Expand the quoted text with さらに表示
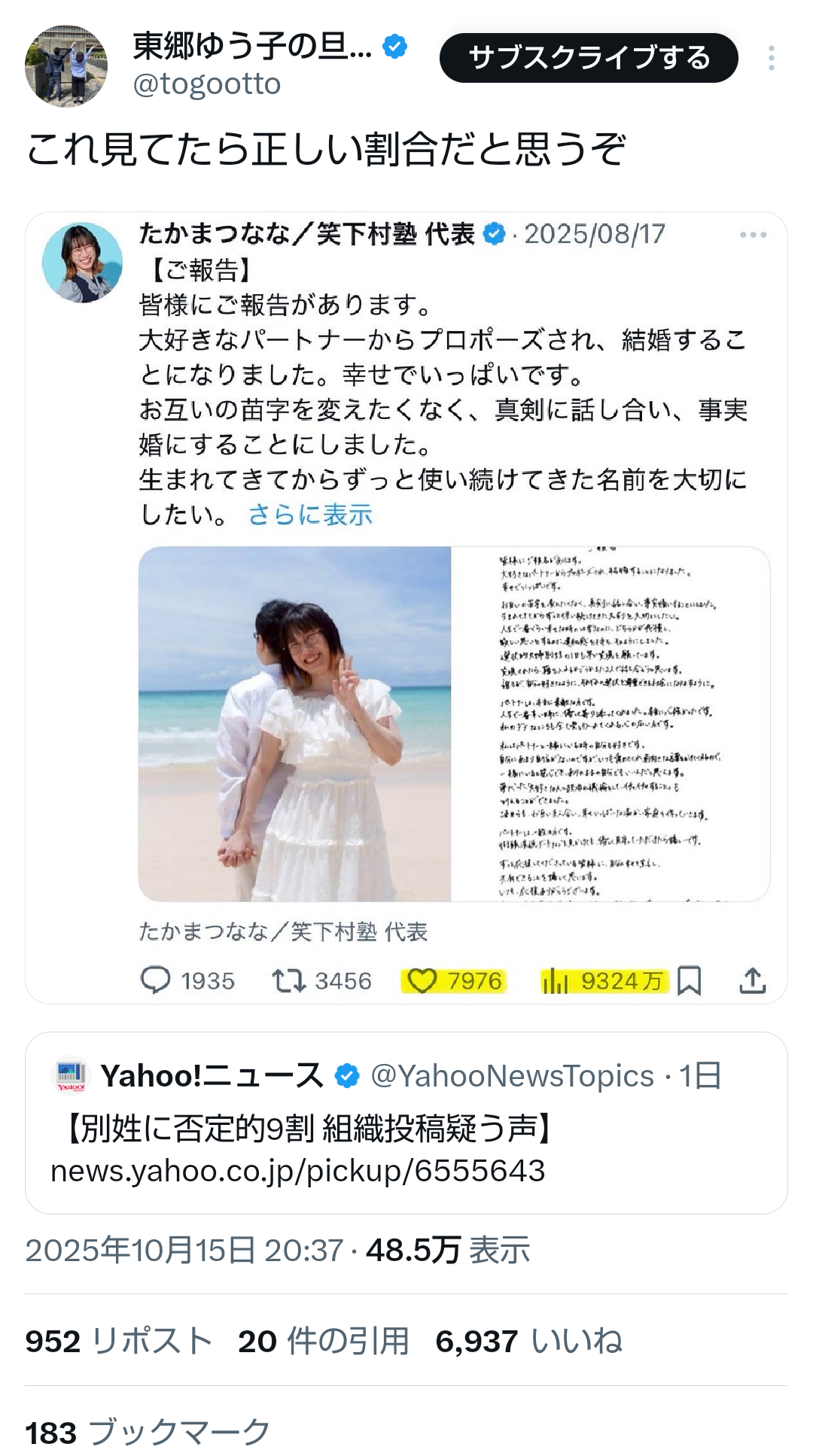This screenshot has width=813, height=1456. coord(310,515)
